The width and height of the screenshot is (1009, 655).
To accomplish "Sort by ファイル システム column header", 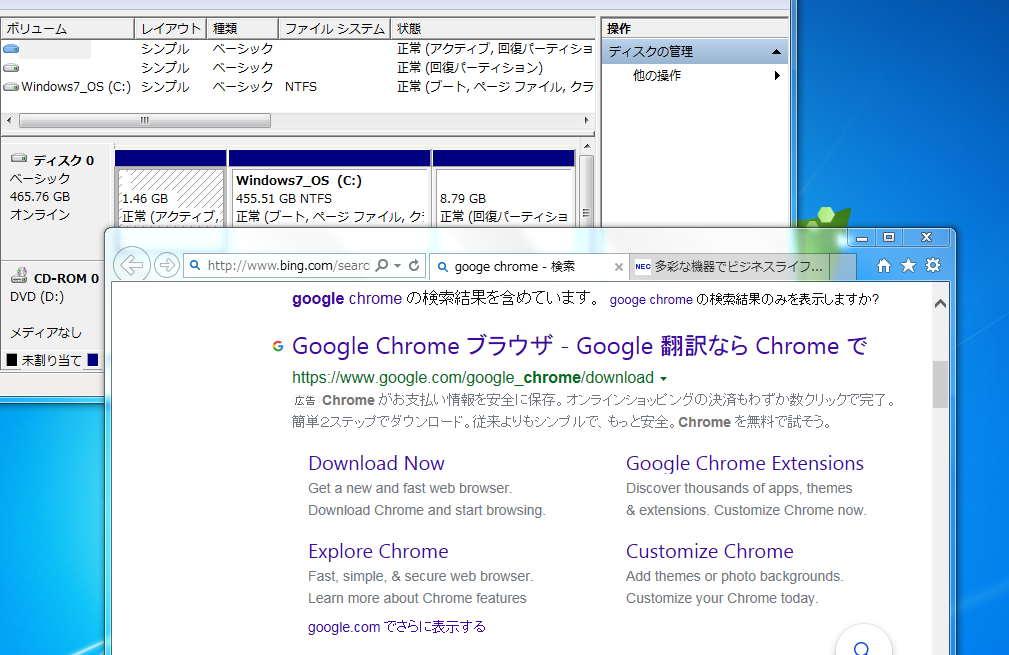I will (335, 28).
